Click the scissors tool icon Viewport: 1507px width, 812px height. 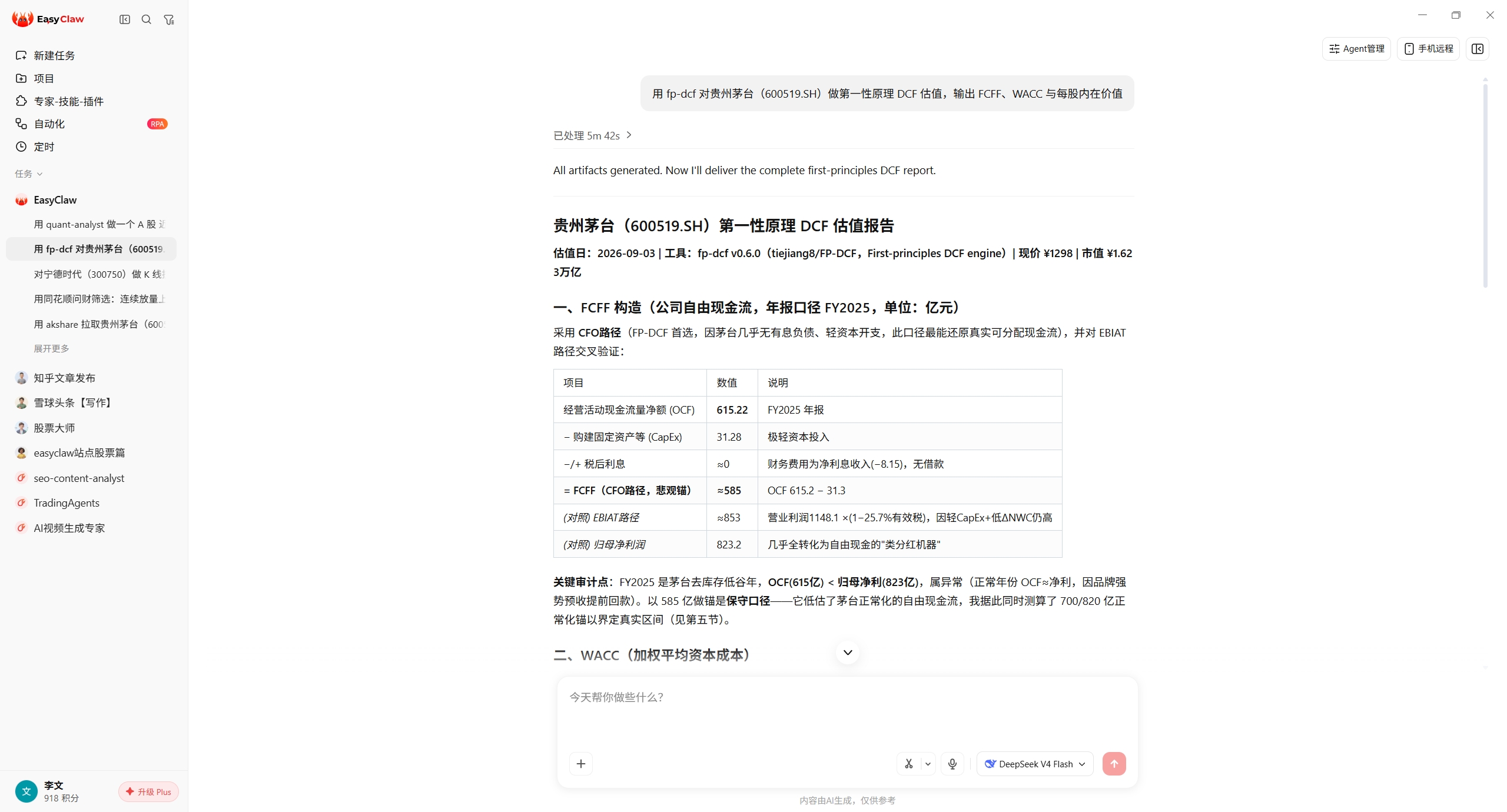tap(909, 764)
